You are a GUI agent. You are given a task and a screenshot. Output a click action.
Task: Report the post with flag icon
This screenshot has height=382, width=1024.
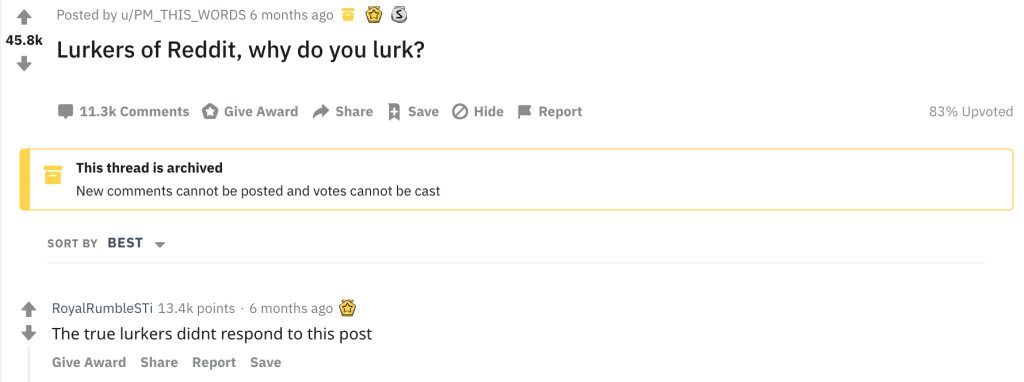[549, 112]
